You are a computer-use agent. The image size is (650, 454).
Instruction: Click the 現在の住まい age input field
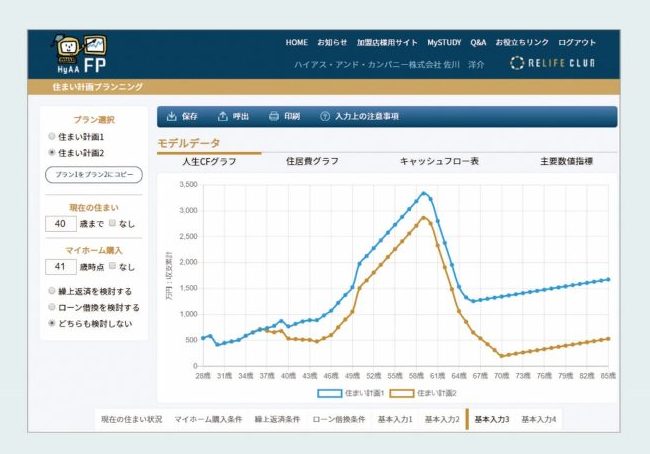(x=60, y=224)
